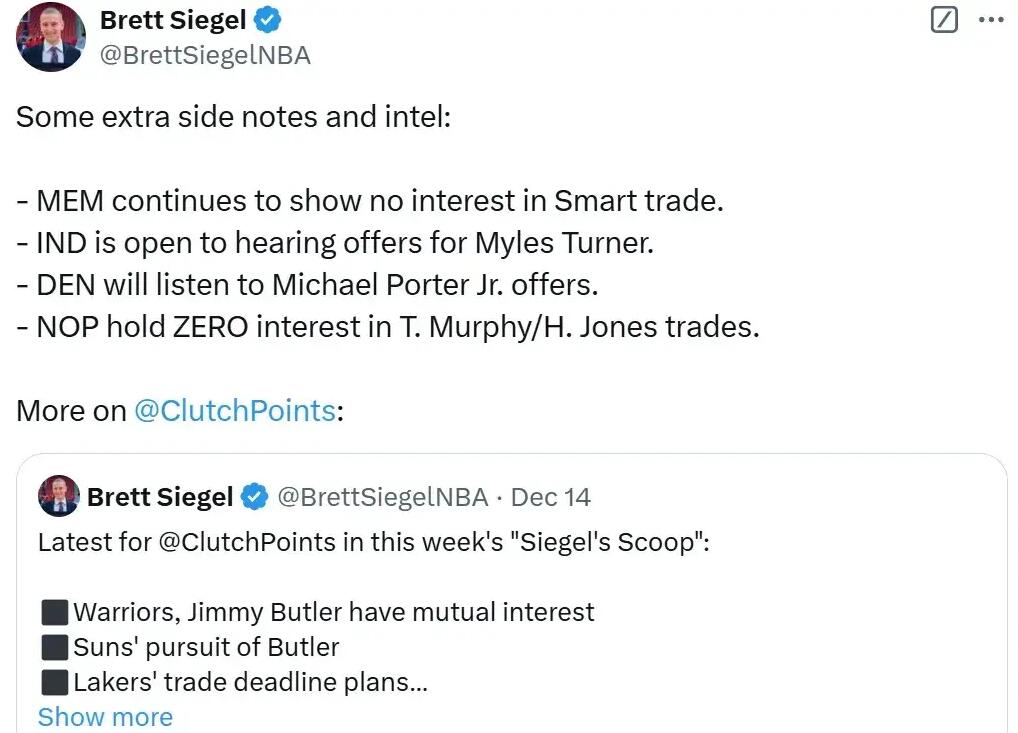This screenshot has height=733, width=1018.
Task: Click the small avatar in the quoted tweet
Action: (x=58, y=496)
